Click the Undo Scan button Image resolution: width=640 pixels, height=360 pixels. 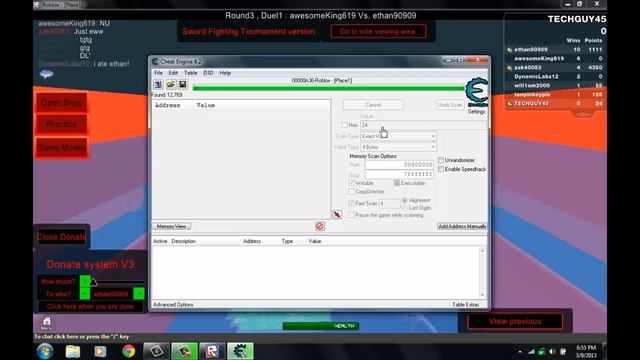[x=450, y=105]
